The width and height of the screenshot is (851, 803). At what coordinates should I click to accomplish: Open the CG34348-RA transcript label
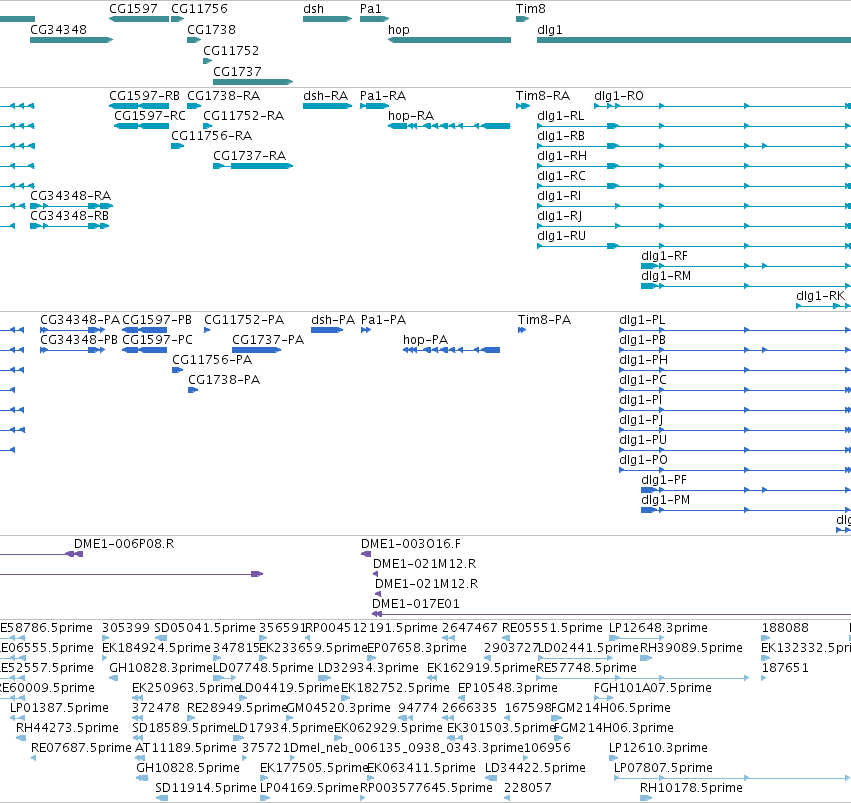pos(71,196)
